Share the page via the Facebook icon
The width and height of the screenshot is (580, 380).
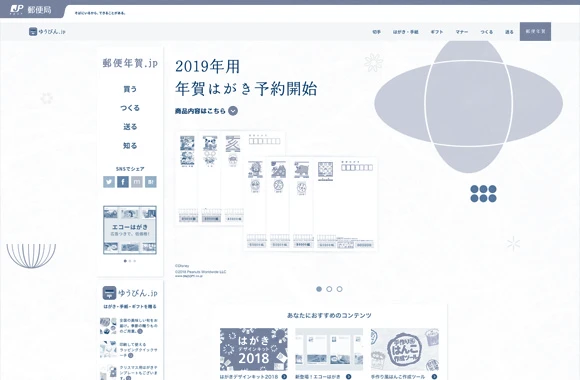point(123,182)
